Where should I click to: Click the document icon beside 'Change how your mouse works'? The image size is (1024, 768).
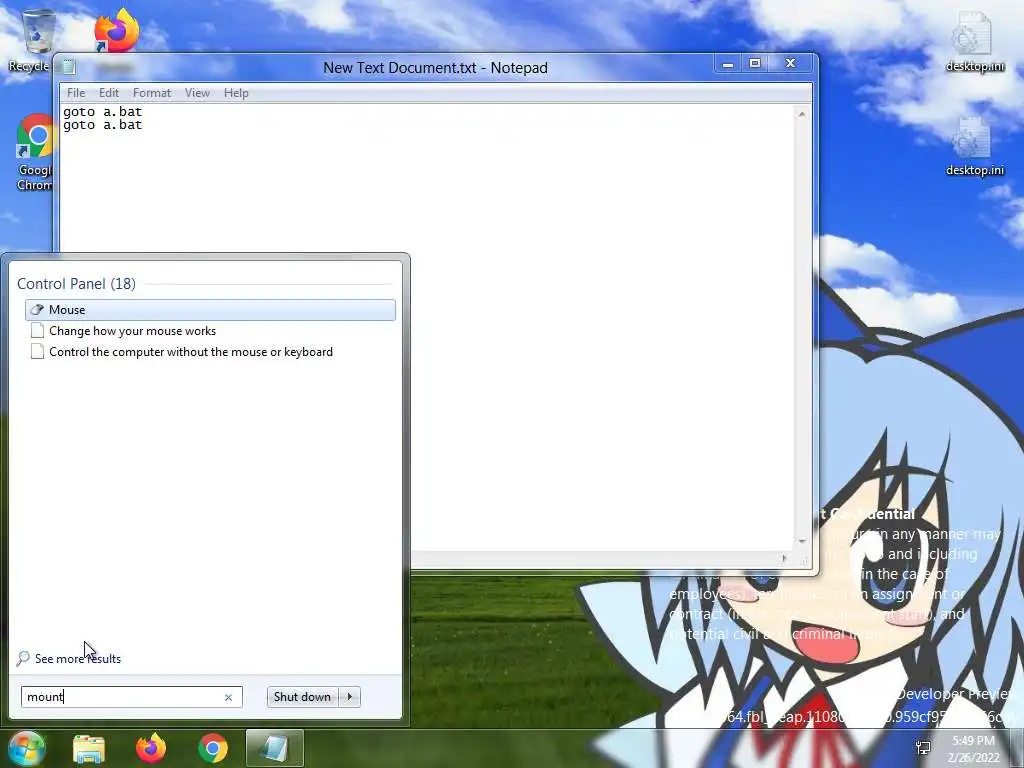pyautogui.click(x=37, y=331)
